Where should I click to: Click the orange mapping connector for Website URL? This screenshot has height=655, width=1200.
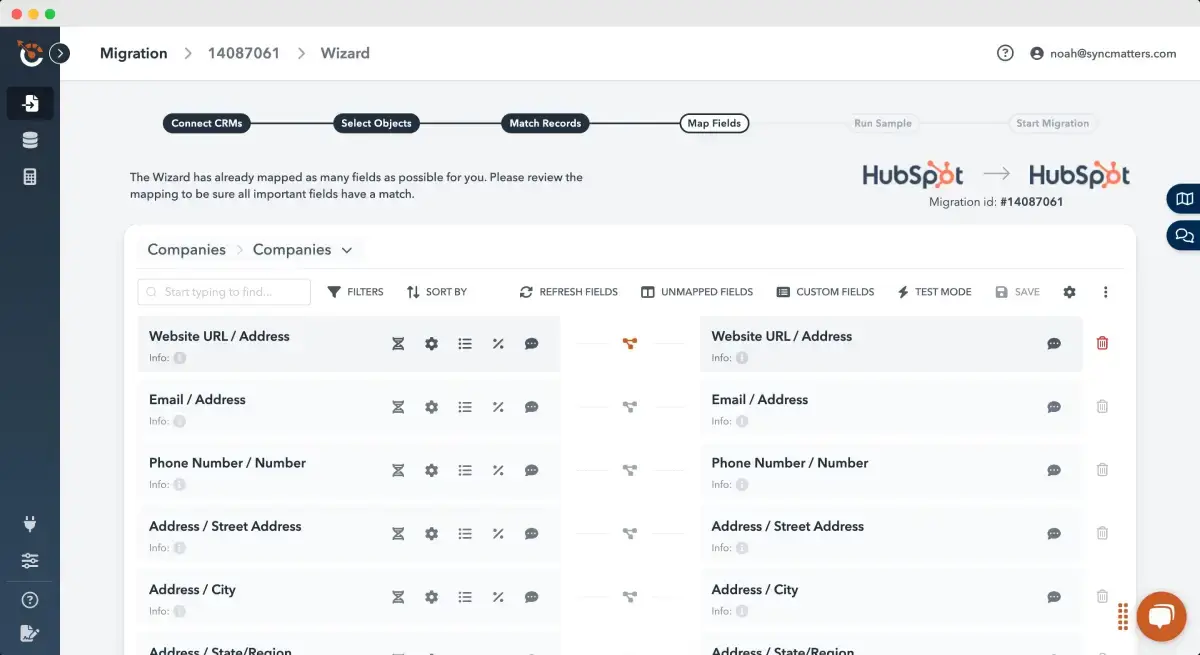(629, 344)
